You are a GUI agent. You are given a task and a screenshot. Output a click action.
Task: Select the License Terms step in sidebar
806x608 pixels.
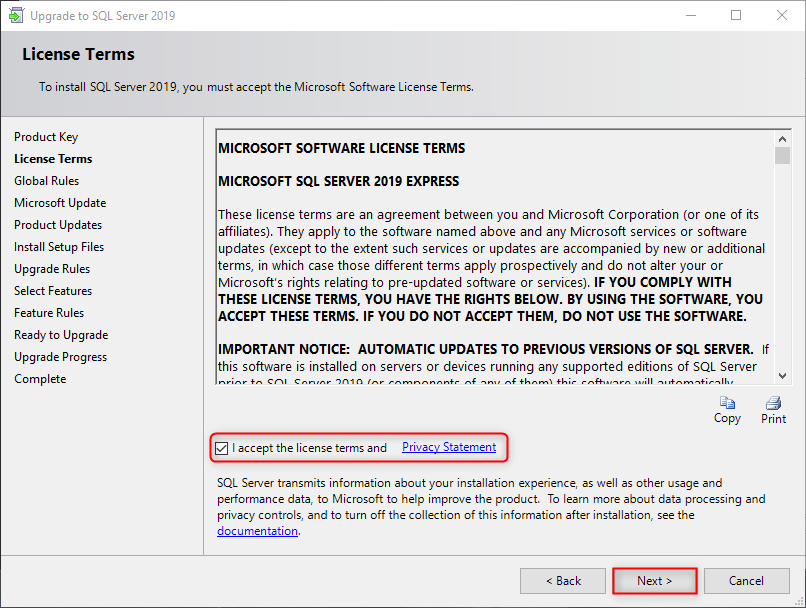point(53,159)
